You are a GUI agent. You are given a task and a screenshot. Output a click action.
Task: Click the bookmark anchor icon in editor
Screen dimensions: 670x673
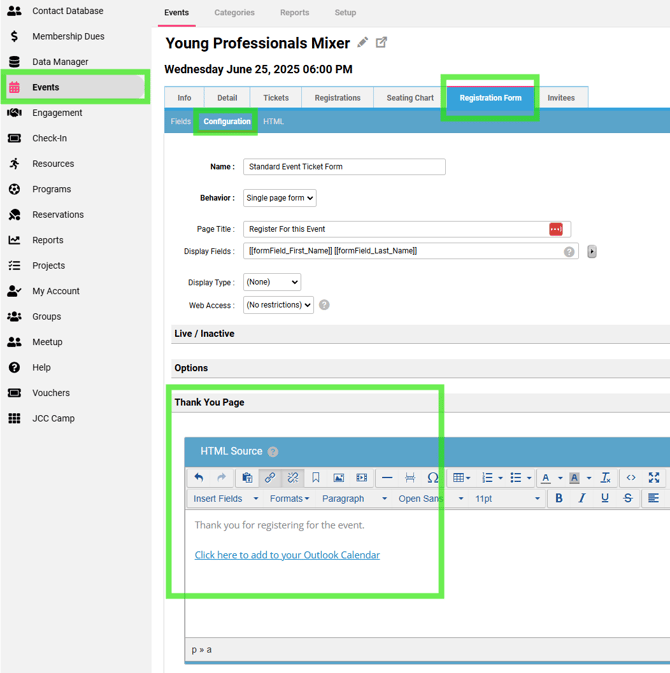pos(316,478)
